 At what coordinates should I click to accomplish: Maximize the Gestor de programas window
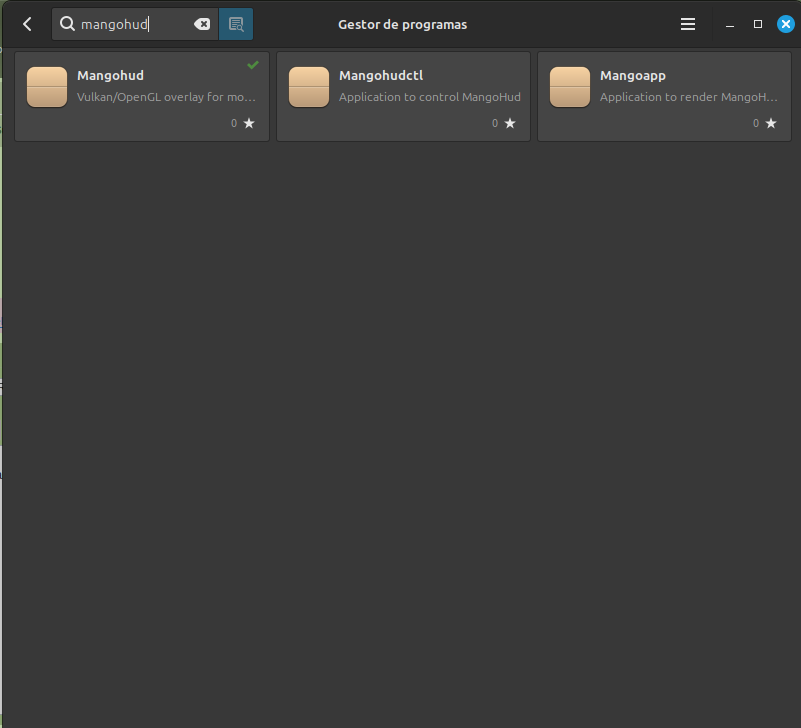point(758,24)
